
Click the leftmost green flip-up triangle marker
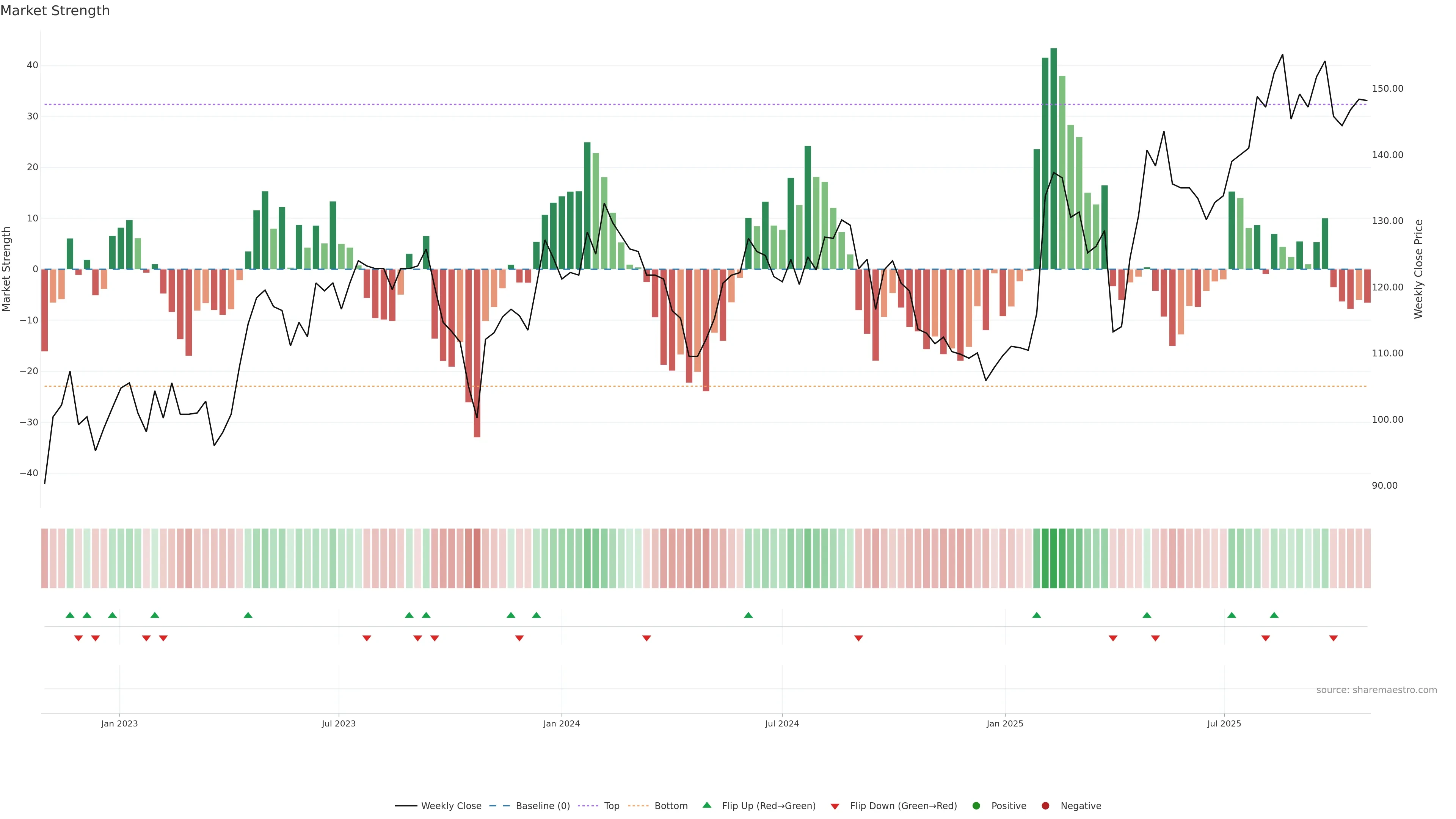coord(70,615)
